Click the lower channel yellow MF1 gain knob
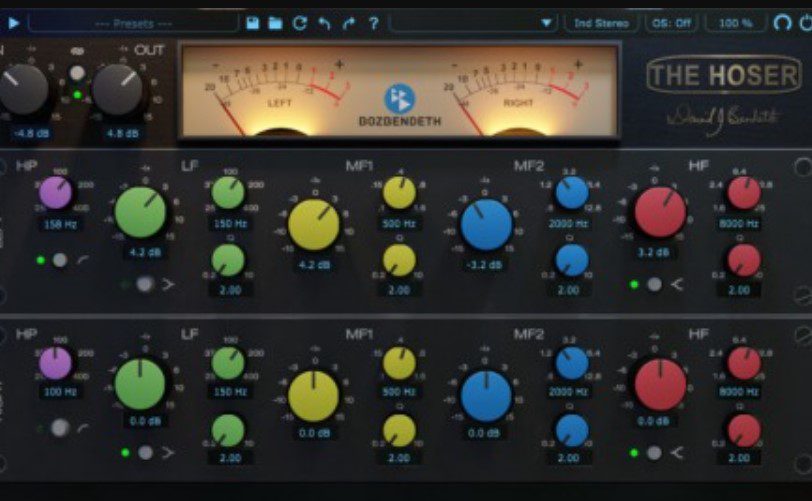 (x=314, y=396)
